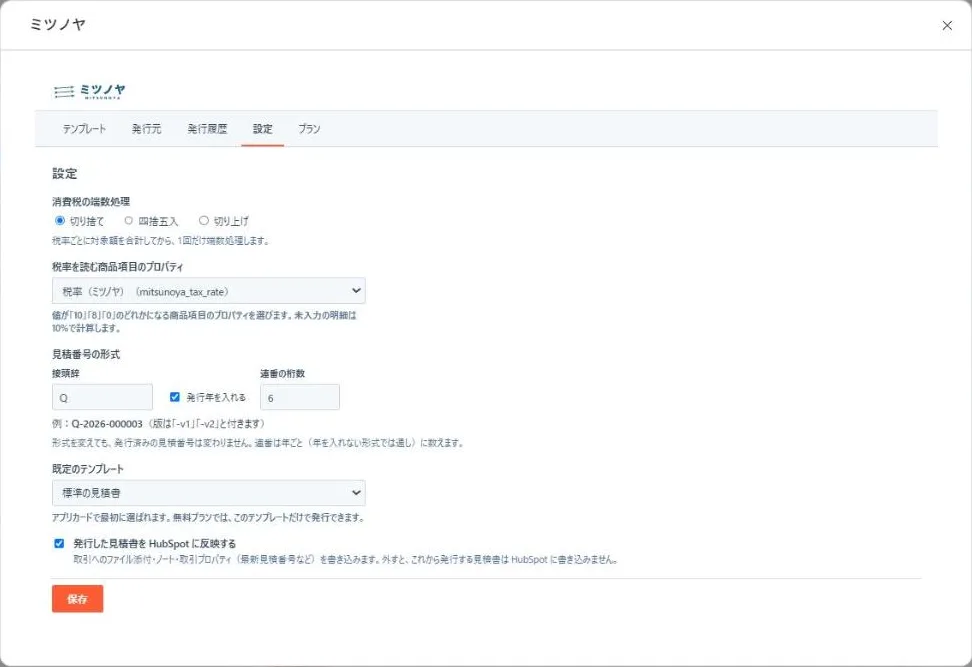Click the 消費税の端数処理 label
972x667 pixels.
point(91,201)
